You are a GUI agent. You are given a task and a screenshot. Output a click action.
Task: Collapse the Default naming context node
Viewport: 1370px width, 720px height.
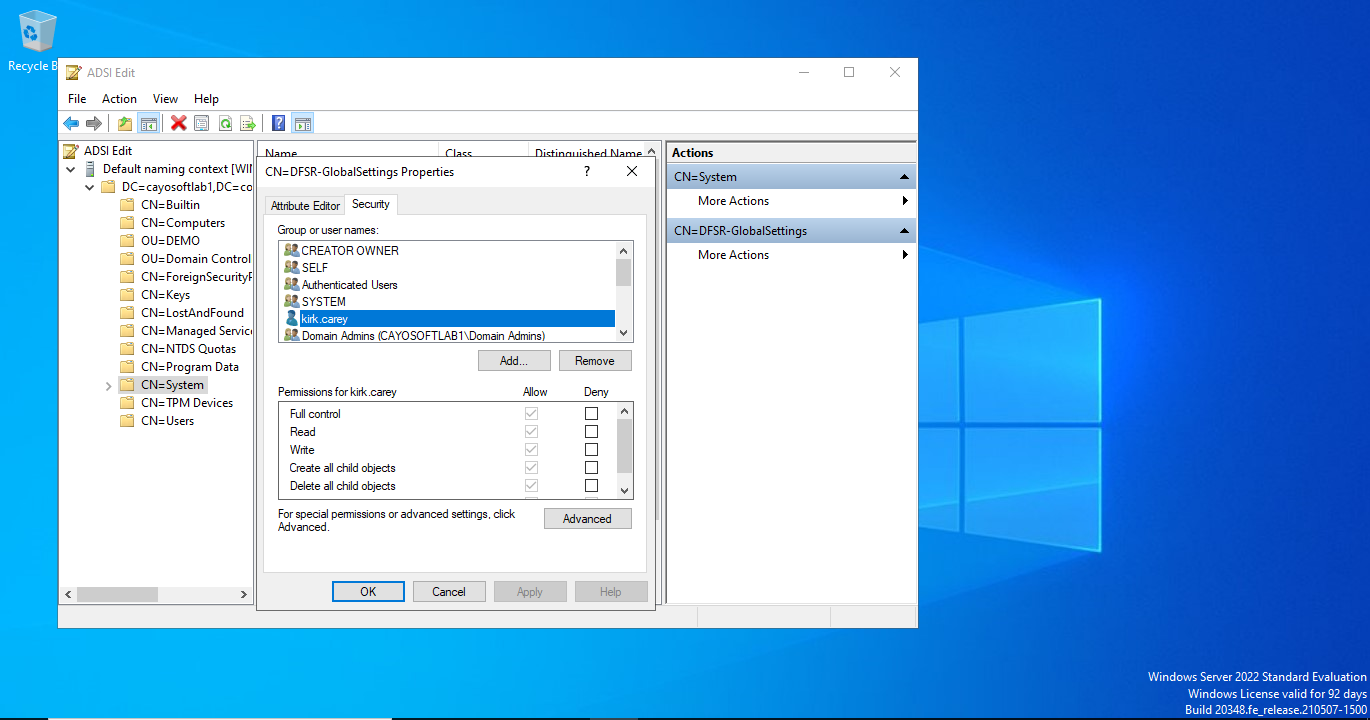pos(71,169)
